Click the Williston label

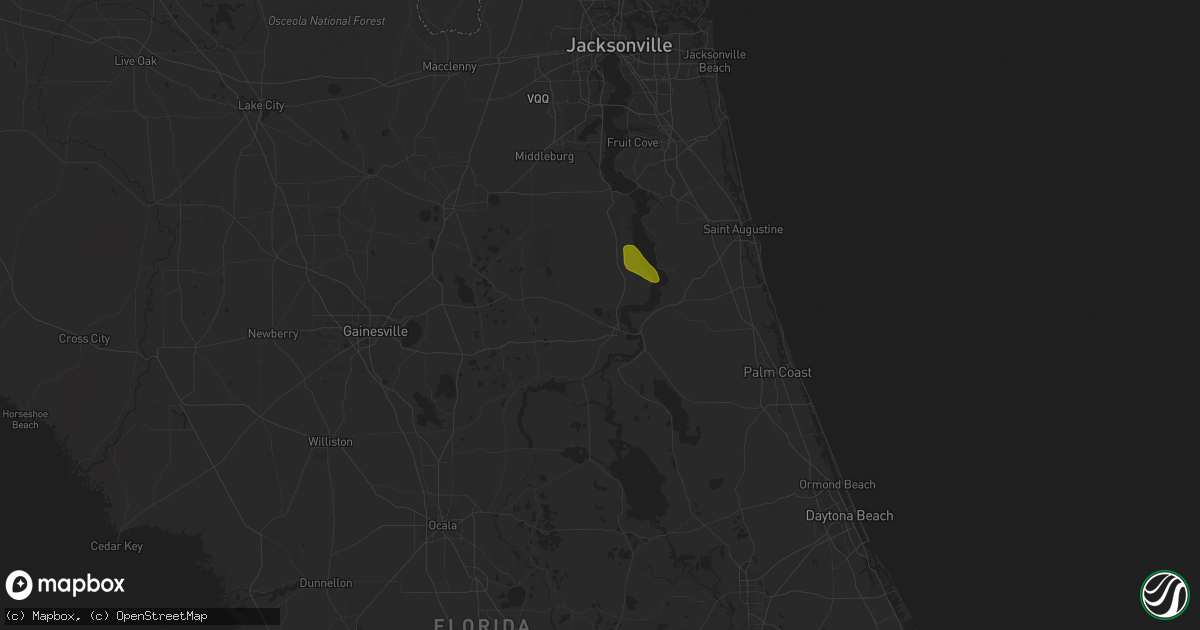point(330,441)
